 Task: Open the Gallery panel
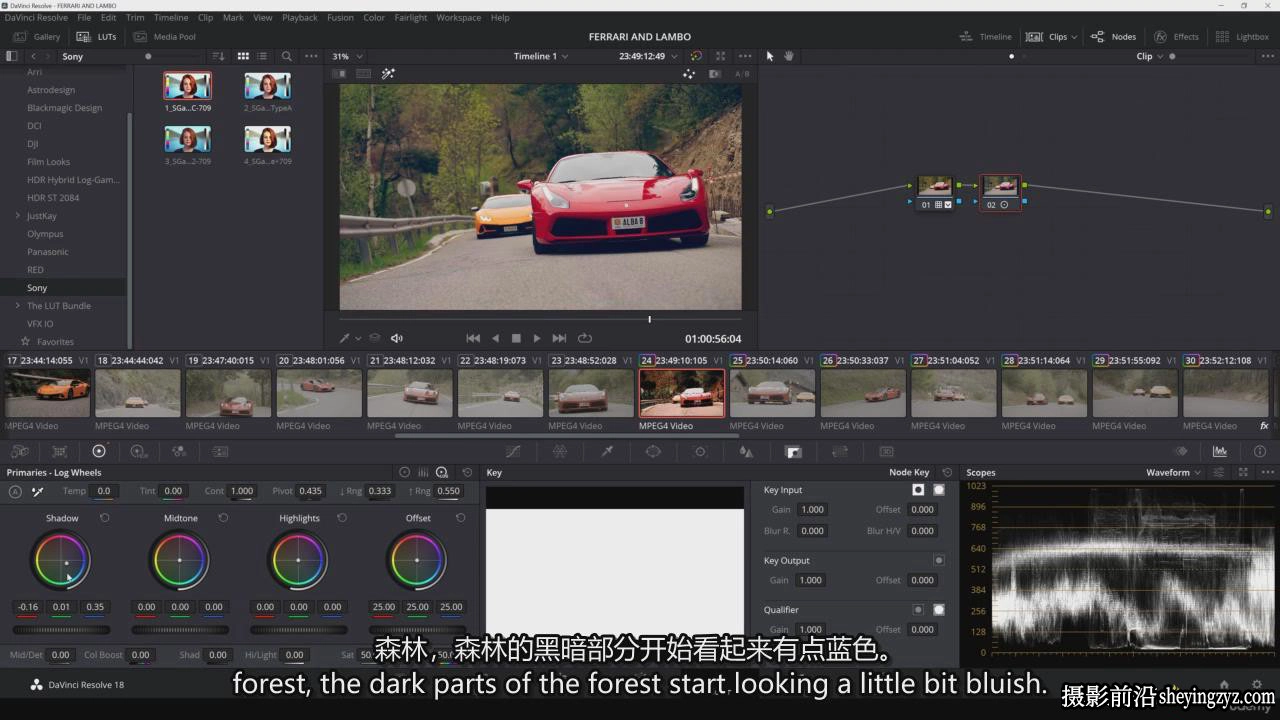pyautogui.click(x=36, y=36)
